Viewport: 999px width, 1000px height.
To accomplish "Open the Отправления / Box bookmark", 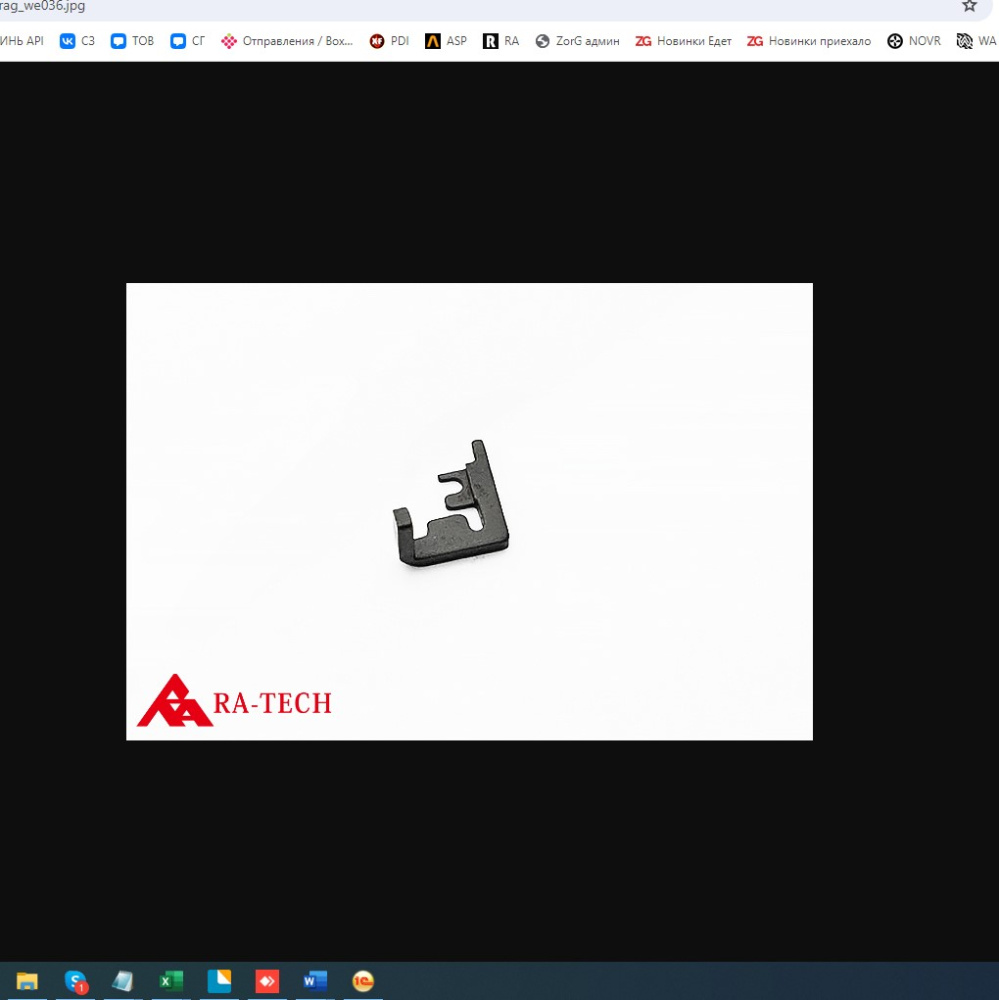I will 287,41.
